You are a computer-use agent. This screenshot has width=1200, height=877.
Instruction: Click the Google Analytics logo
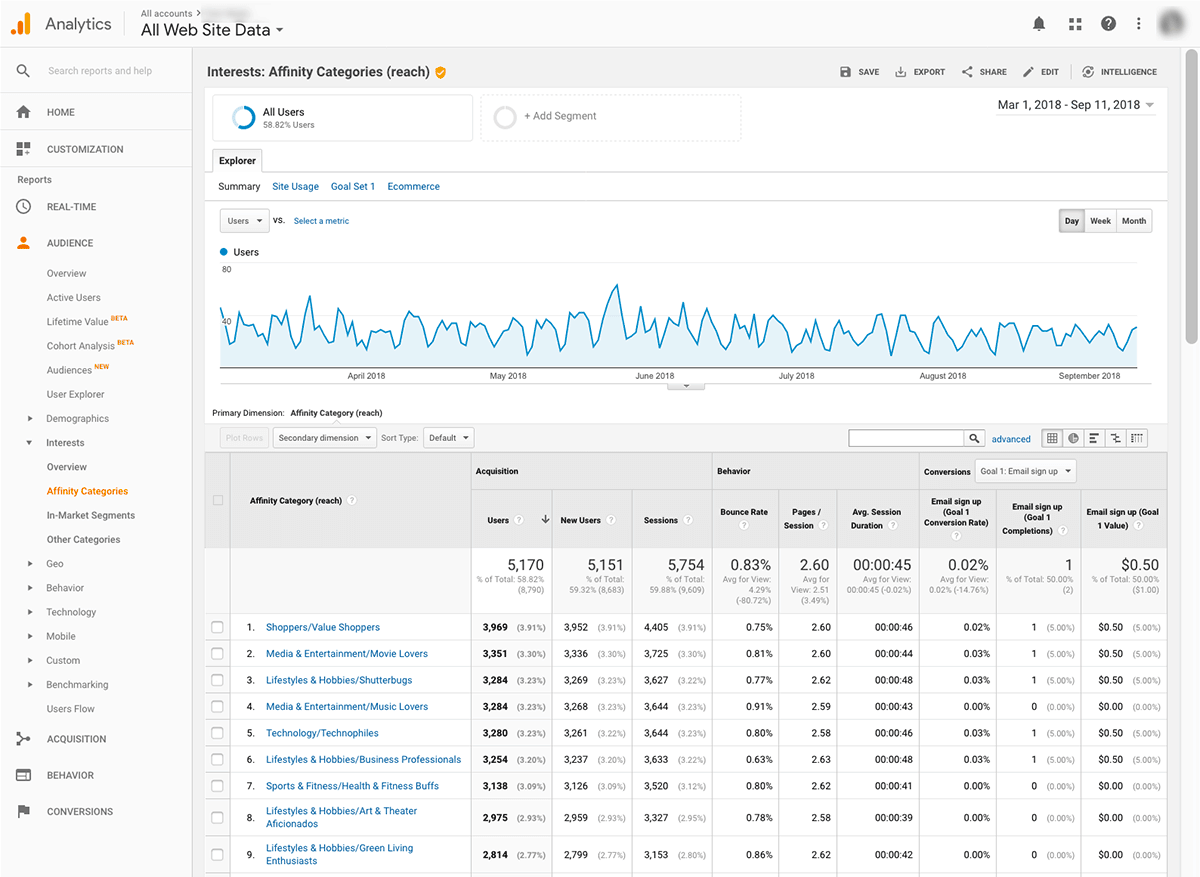[21, 24]
